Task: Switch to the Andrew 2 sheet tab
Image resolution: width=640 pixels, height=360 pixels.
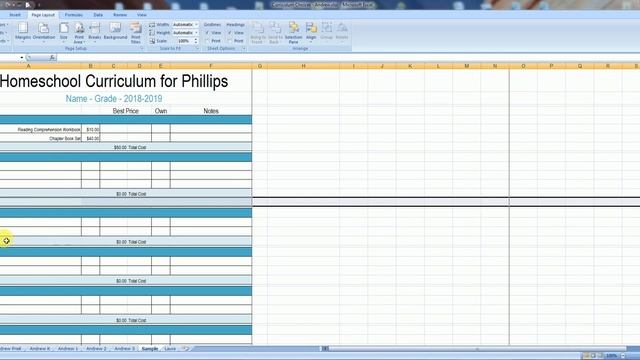Action: point(96,349)
